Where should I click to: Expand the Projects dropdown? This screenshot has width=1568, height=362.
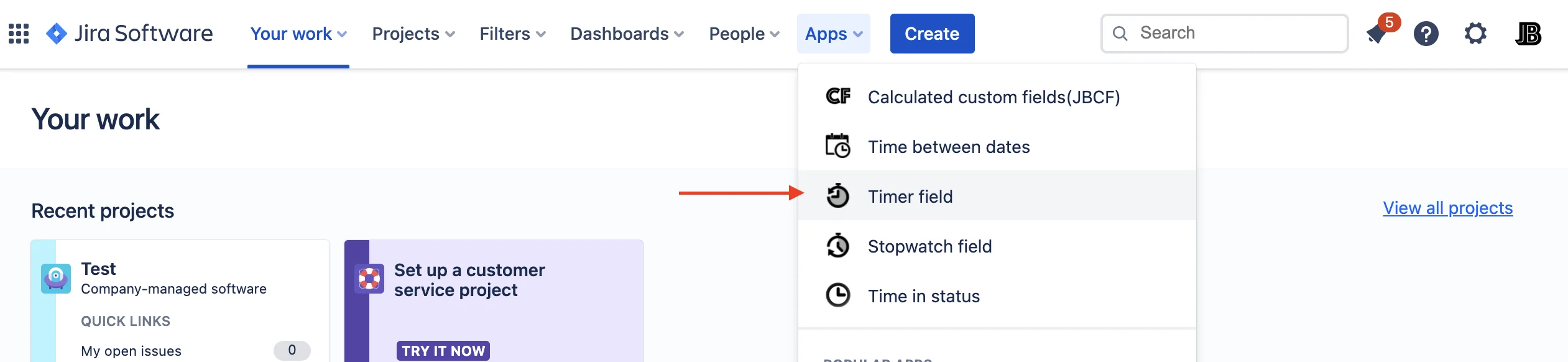[413, 34]
